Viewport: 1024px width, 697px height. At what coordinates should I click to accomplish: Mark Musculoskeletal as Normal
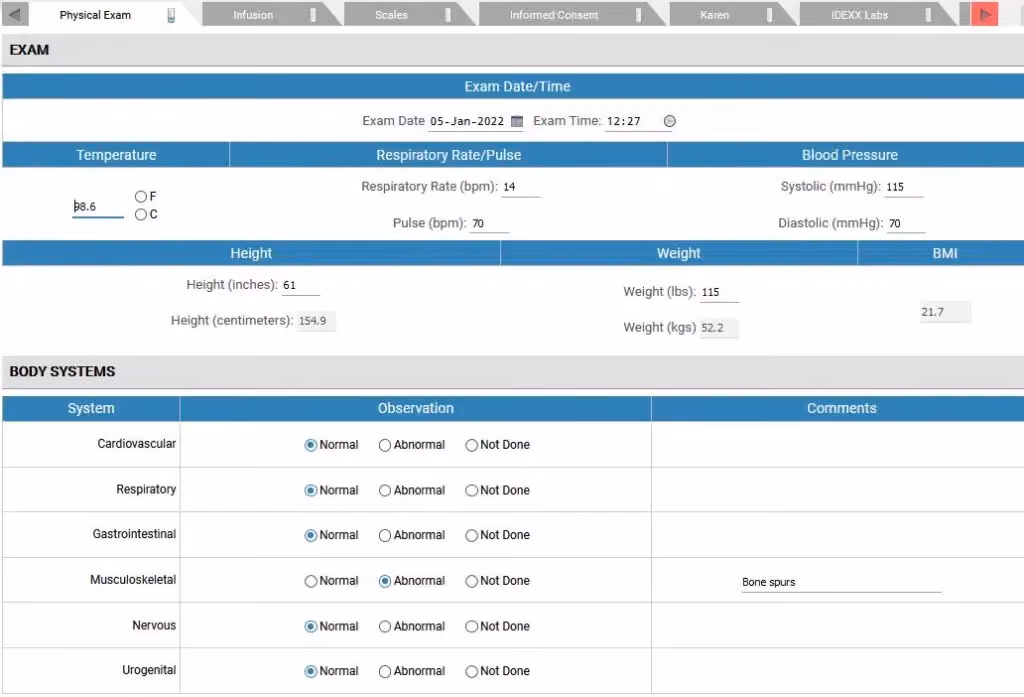[311, 581]
